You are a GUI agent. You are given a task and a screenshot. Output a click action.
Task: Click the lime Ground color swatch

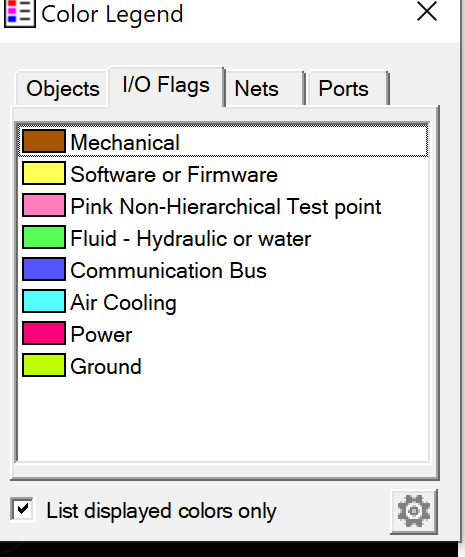(44, 365)
